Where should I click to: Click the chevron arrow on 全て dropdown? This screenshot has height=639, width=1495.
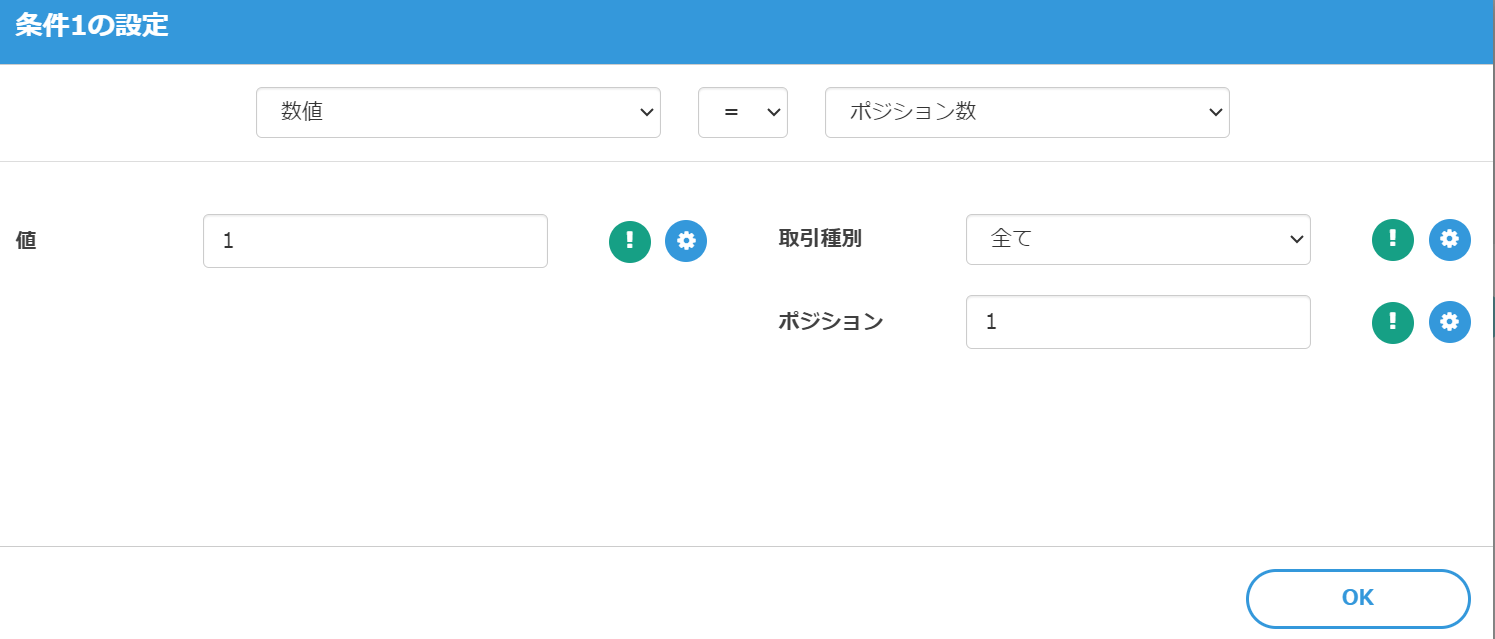1296,239
